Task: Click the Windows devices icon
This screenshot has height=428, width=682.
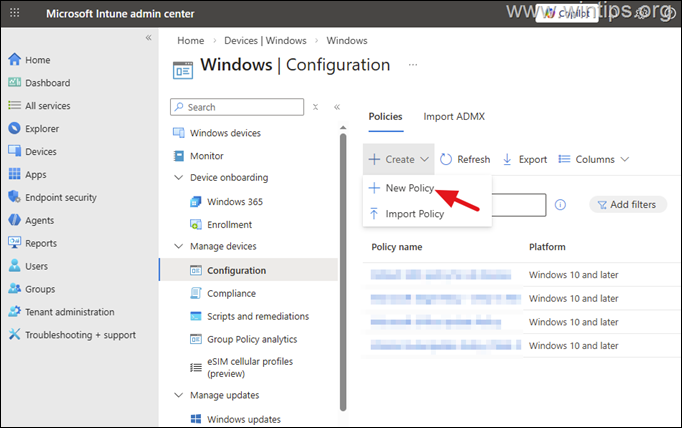Action: point(179,133)
